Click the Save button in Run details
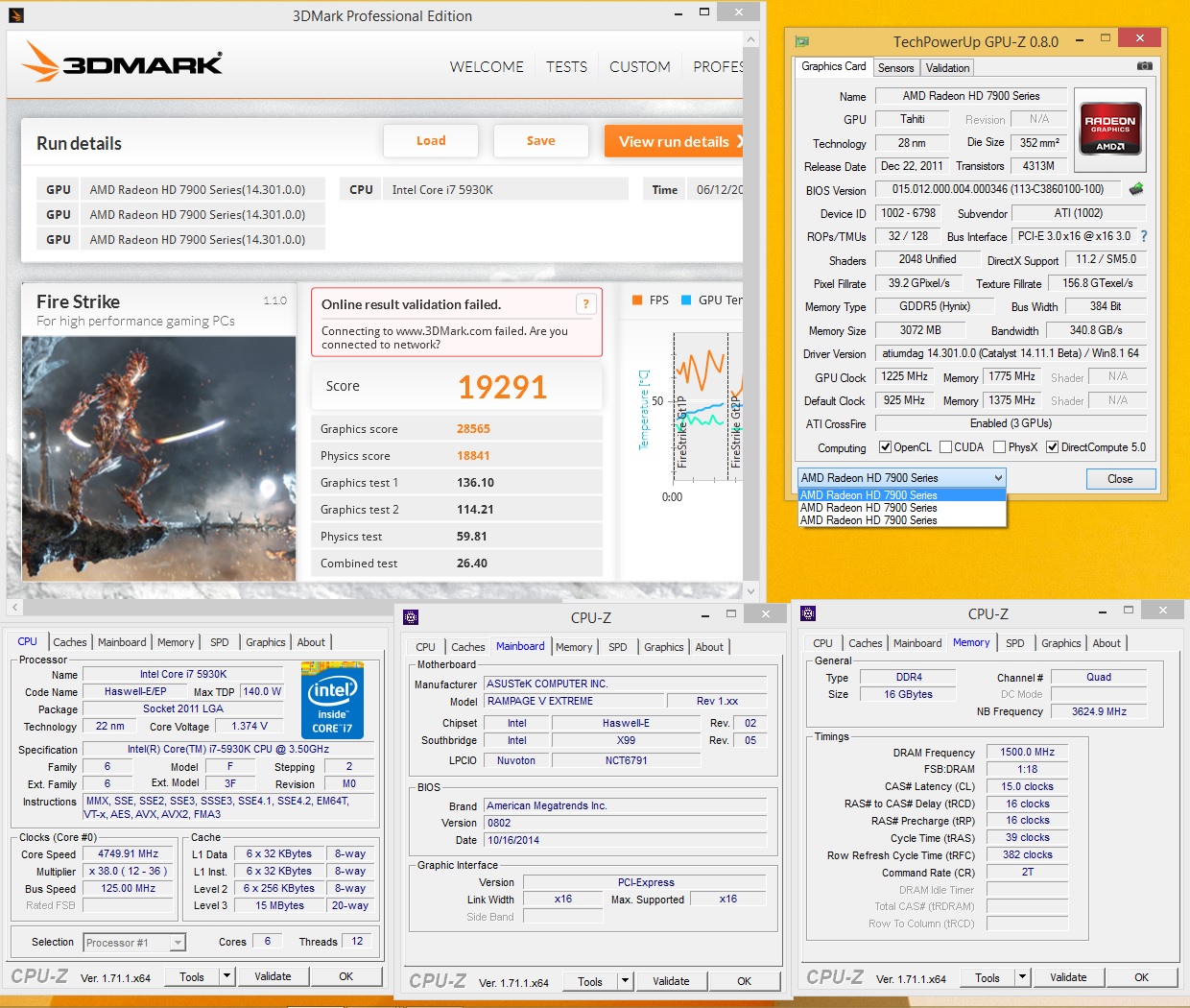Screen dimensions: 1190x1008 coord(541,140)
